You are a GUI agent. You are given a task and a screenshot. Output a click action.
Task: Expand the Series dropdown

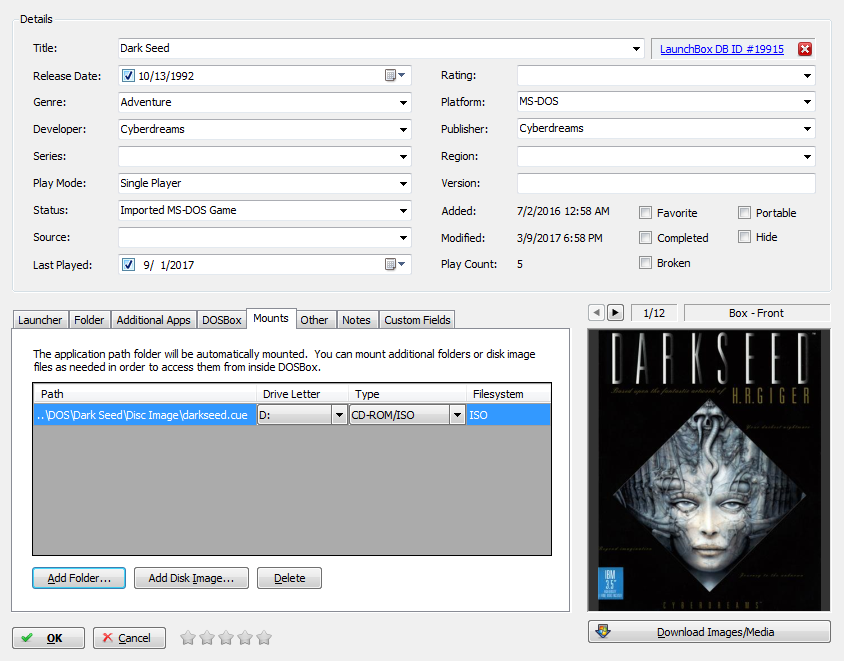point(403,157)
